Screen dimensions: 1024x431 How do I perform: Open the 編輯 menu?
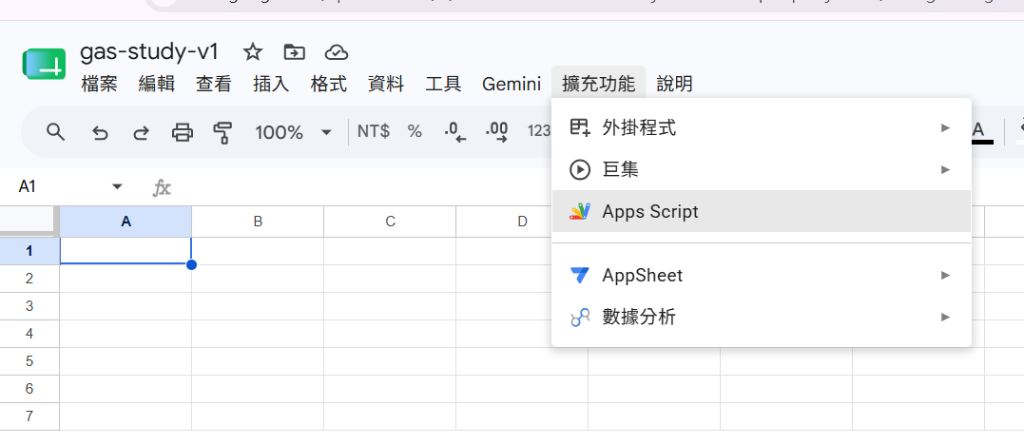coord(157,84)
